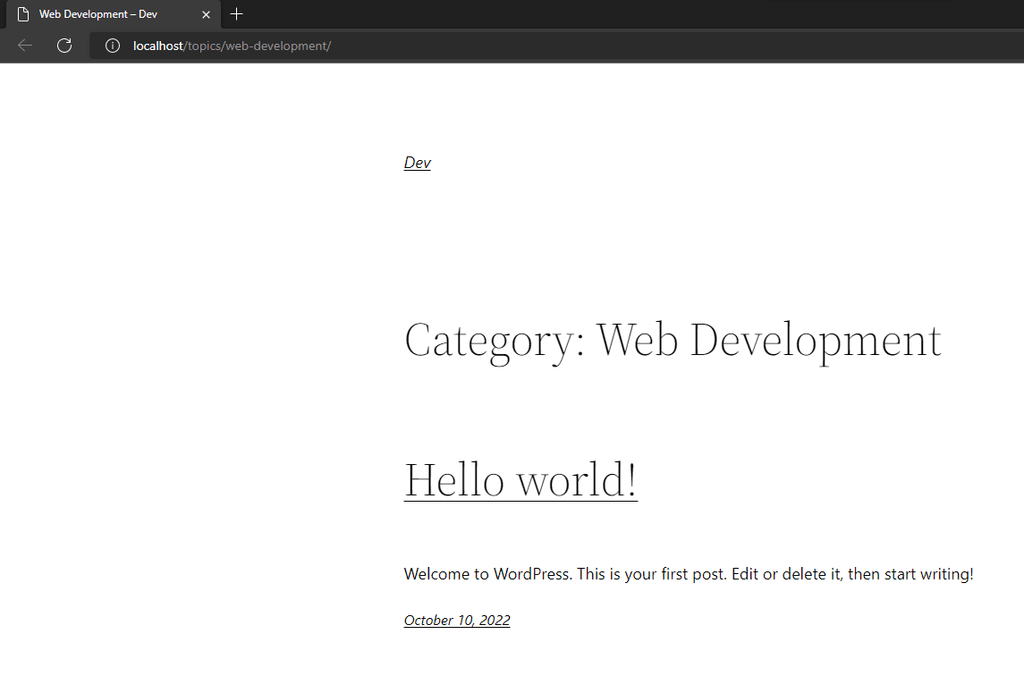View site information icon in address bar

[112, 46]
